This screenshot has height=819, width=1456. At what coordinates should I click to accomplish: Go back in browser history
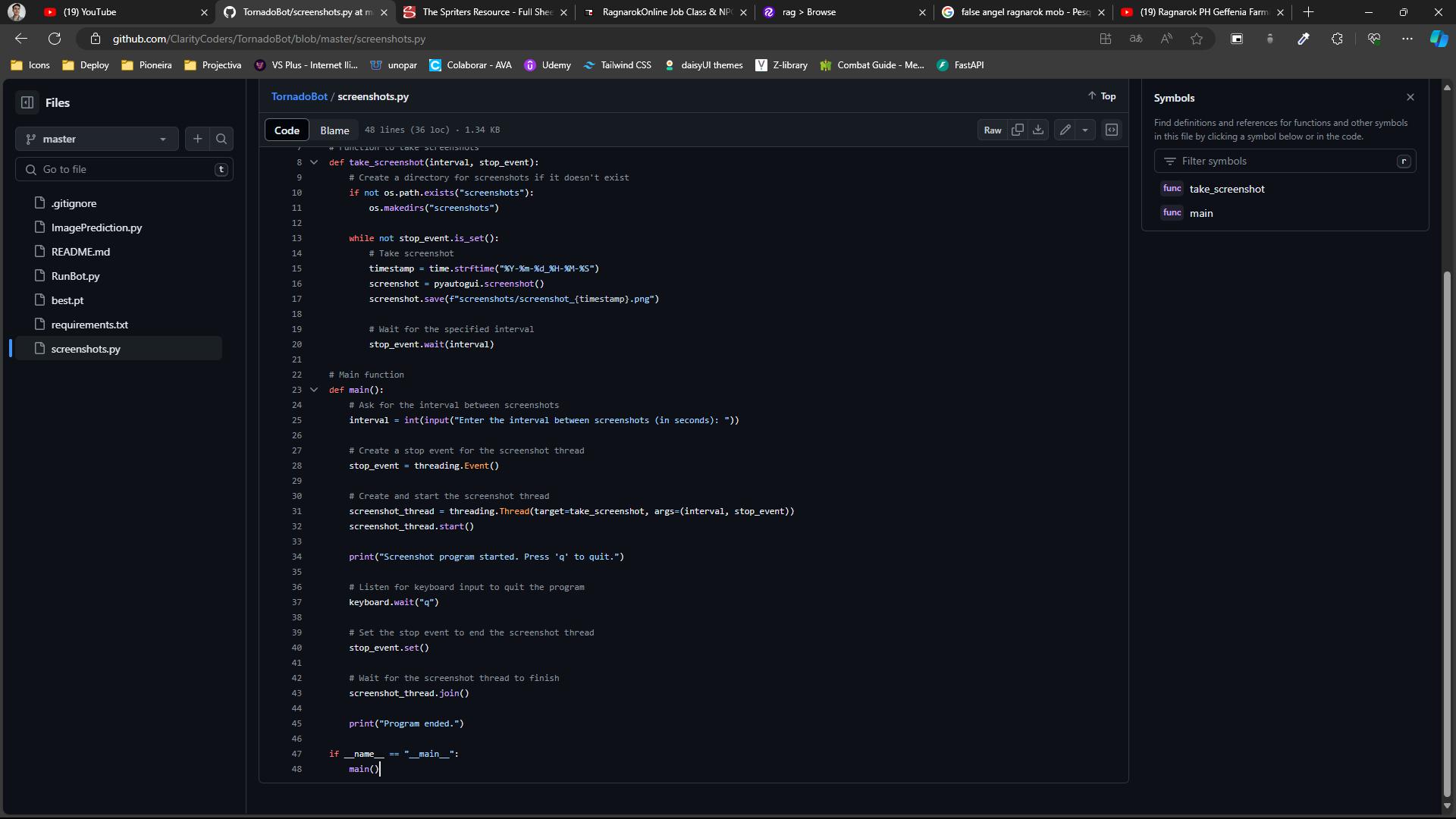[21, 39]
